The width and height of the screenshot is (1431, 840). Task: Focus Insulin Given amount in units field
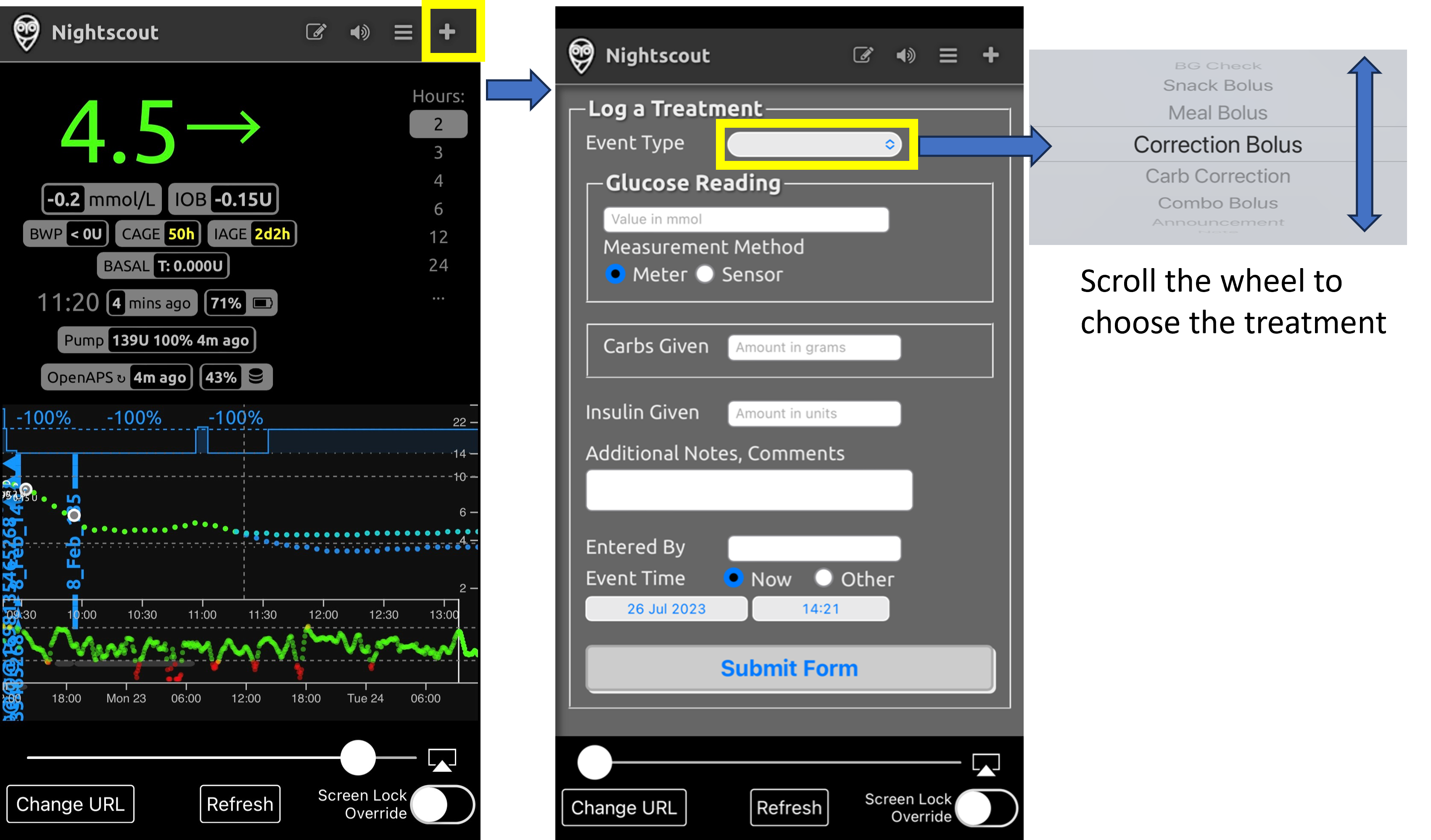point(814,413)
